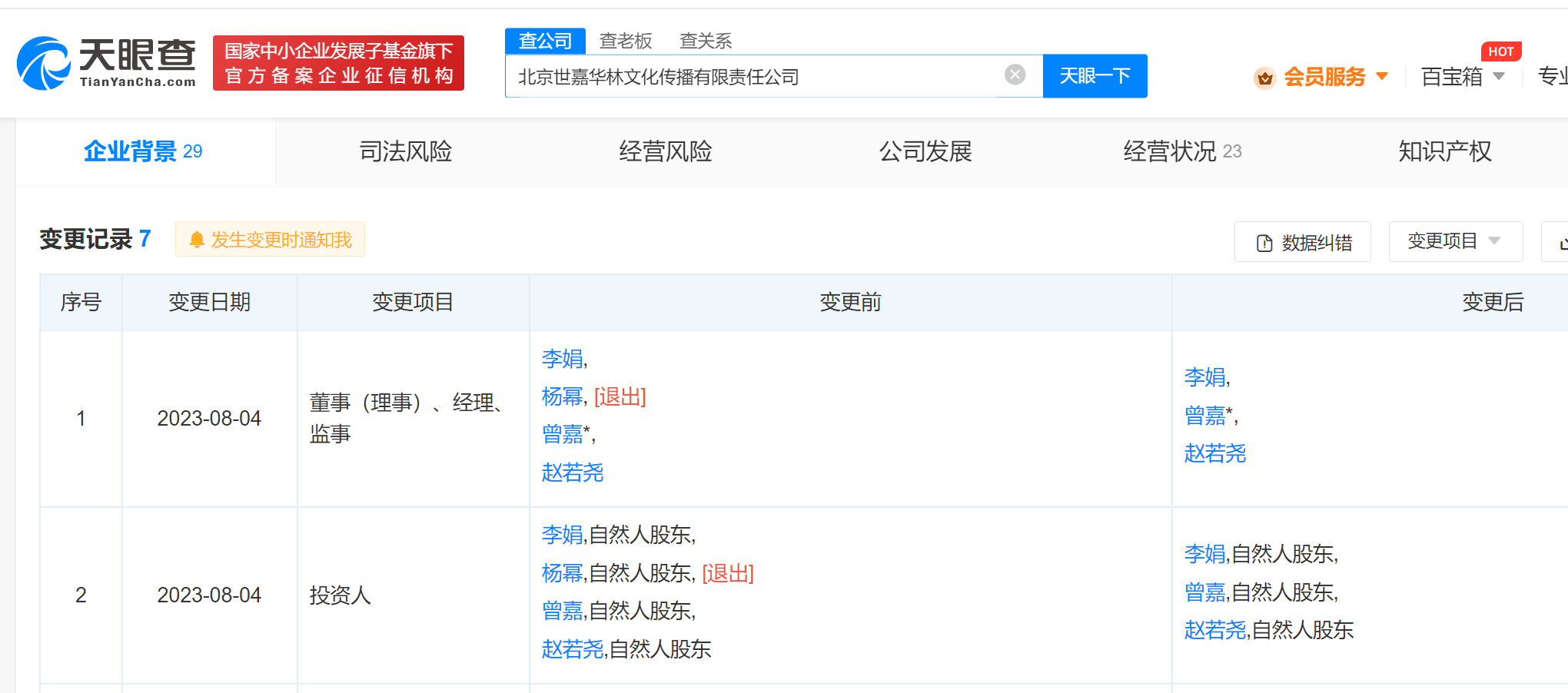
Task: Click the red 国家中小企业发展子基金旗下 banner
Action: pyautogui.click(x=338, y=63)
